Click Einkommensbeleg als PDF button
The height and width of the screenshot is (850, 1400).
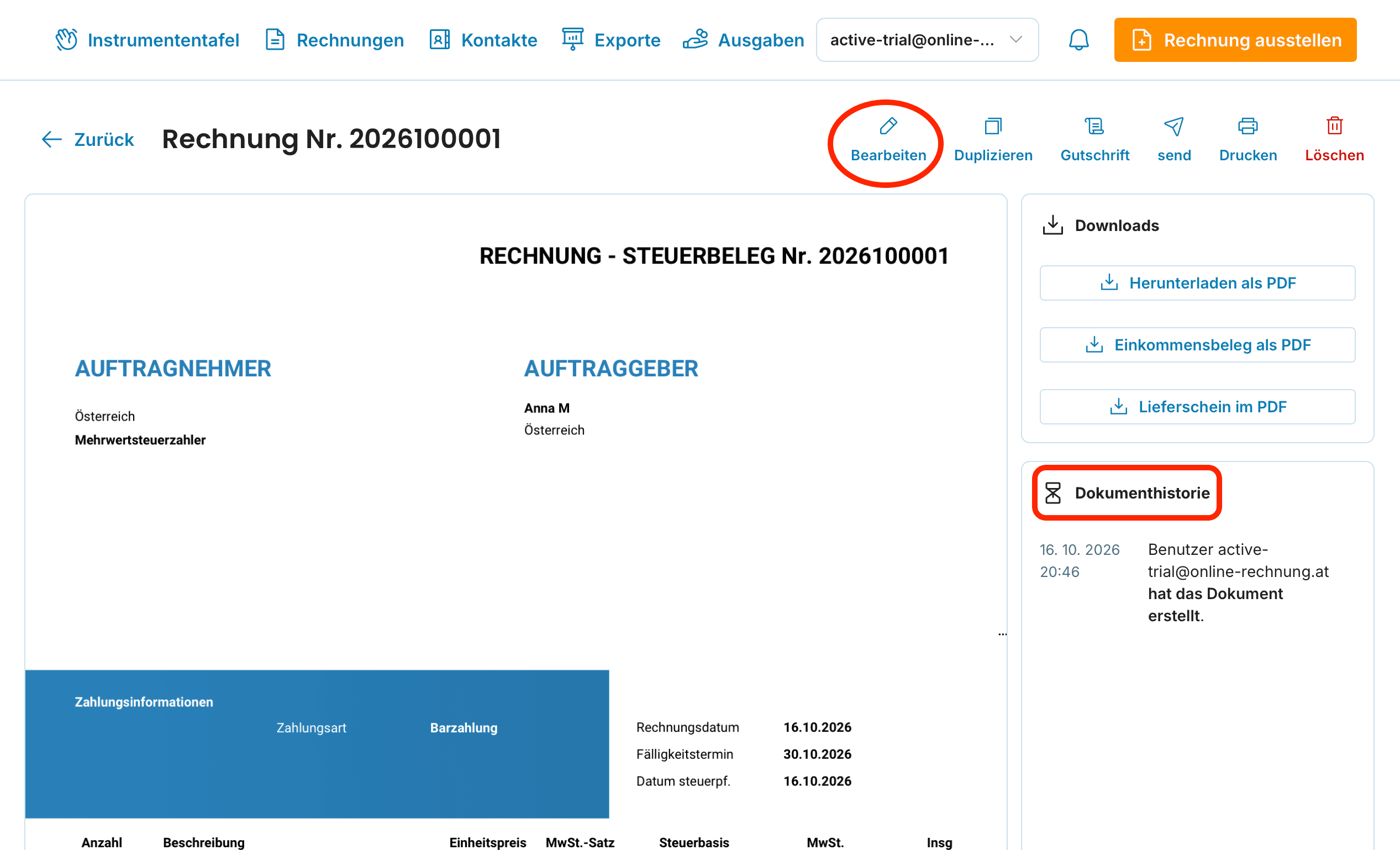1197,345
